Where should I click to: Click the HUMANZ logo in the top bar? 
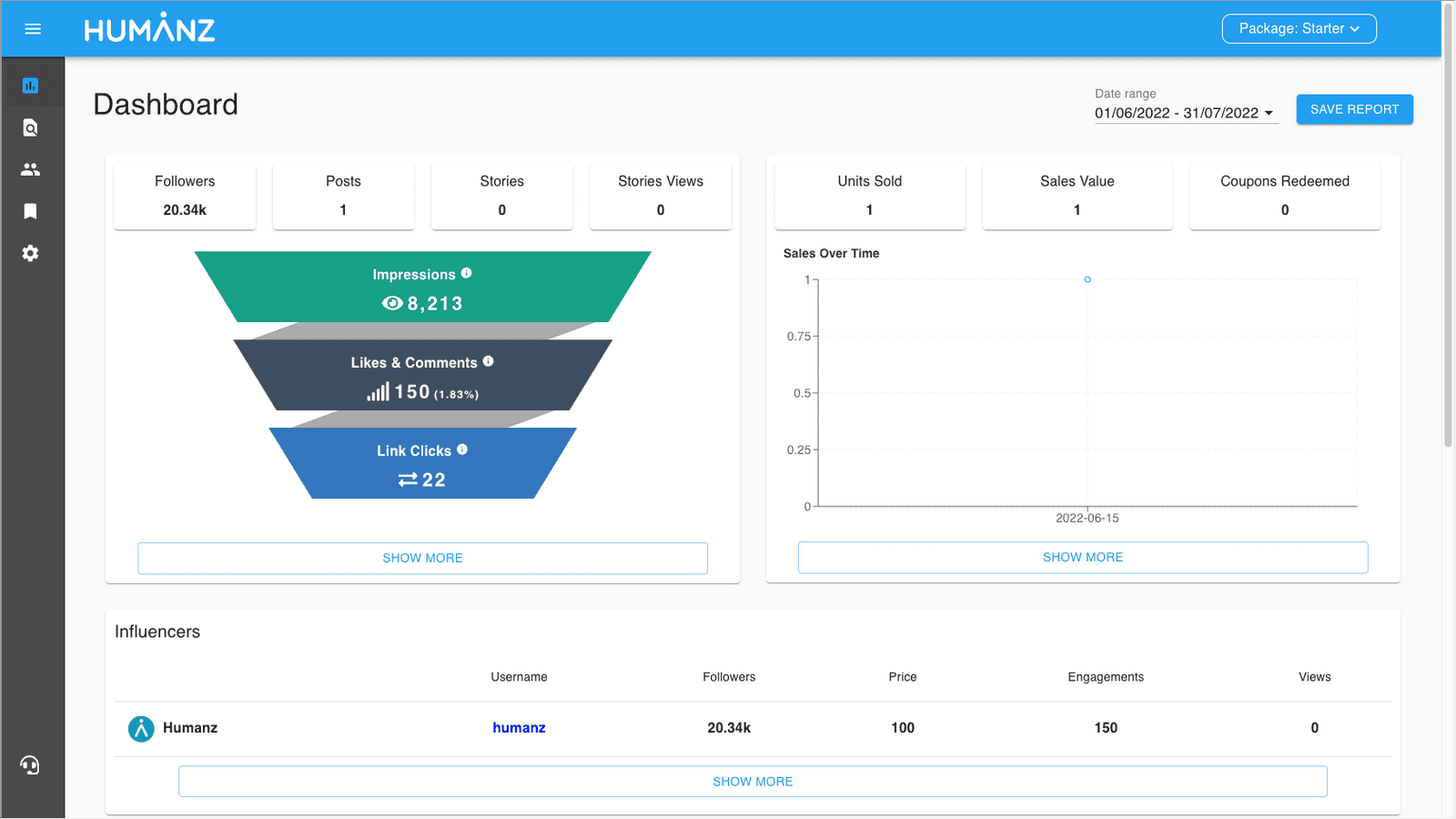pos(149,28)
